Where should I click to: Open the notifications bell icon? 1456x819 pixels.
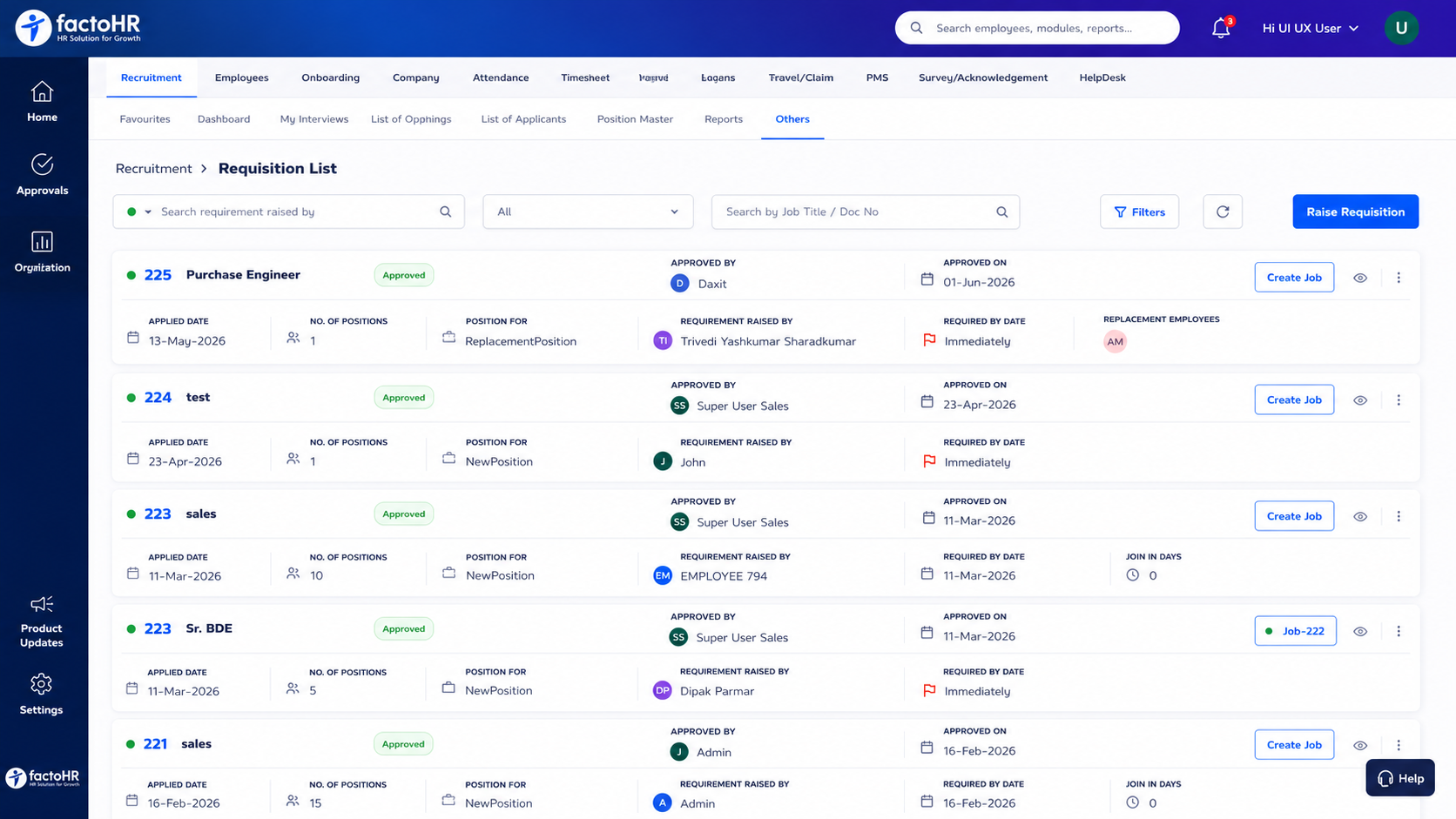click(x=1221, y=28)
